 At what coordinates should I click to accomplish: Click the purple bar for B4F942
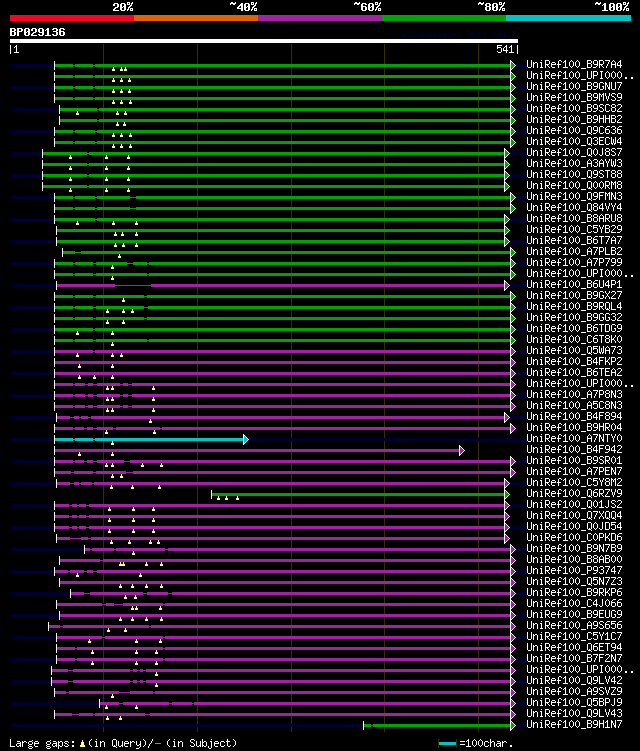257,451
